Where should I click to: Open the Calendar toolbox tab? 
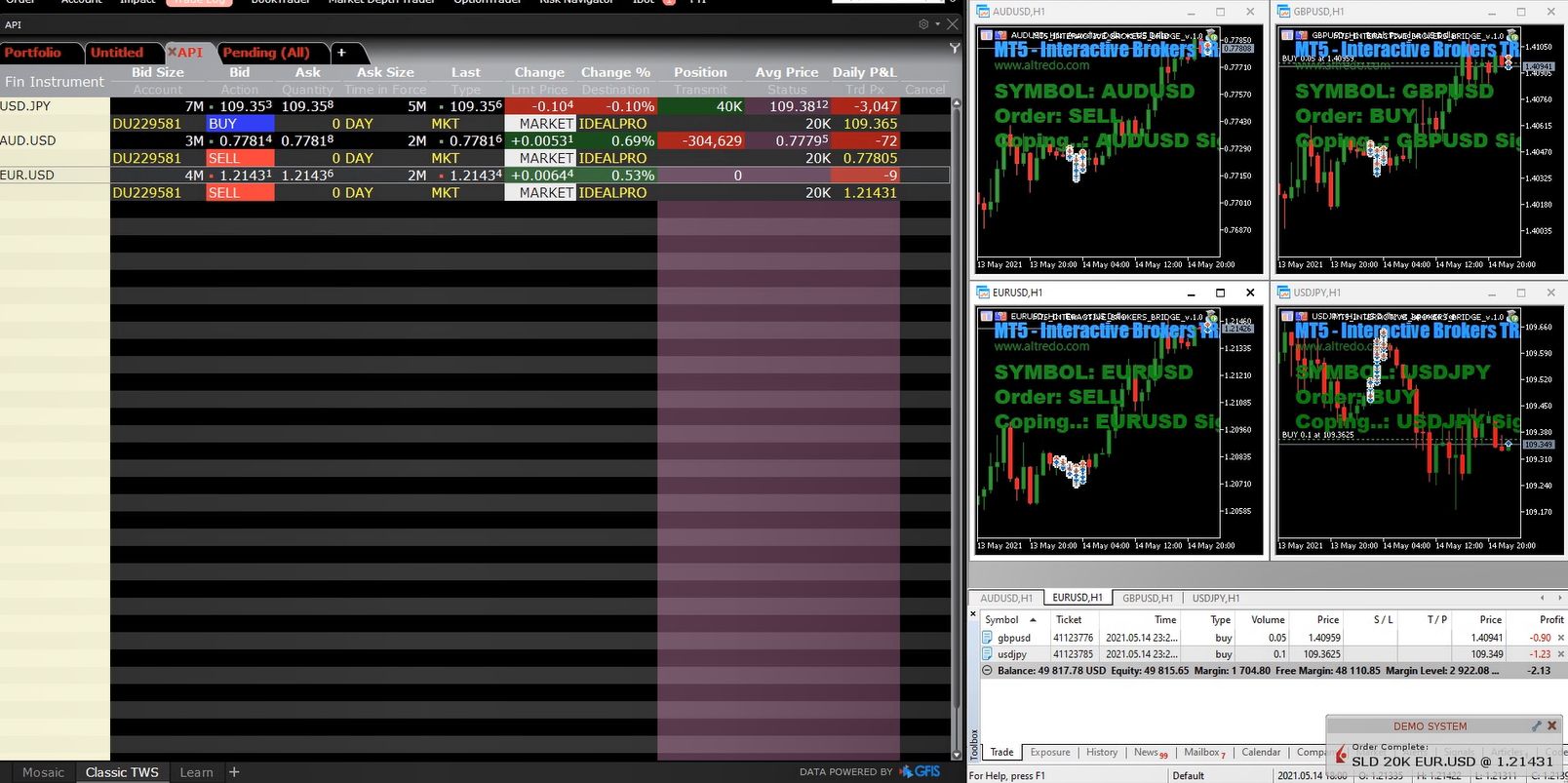coord(1261,753)
